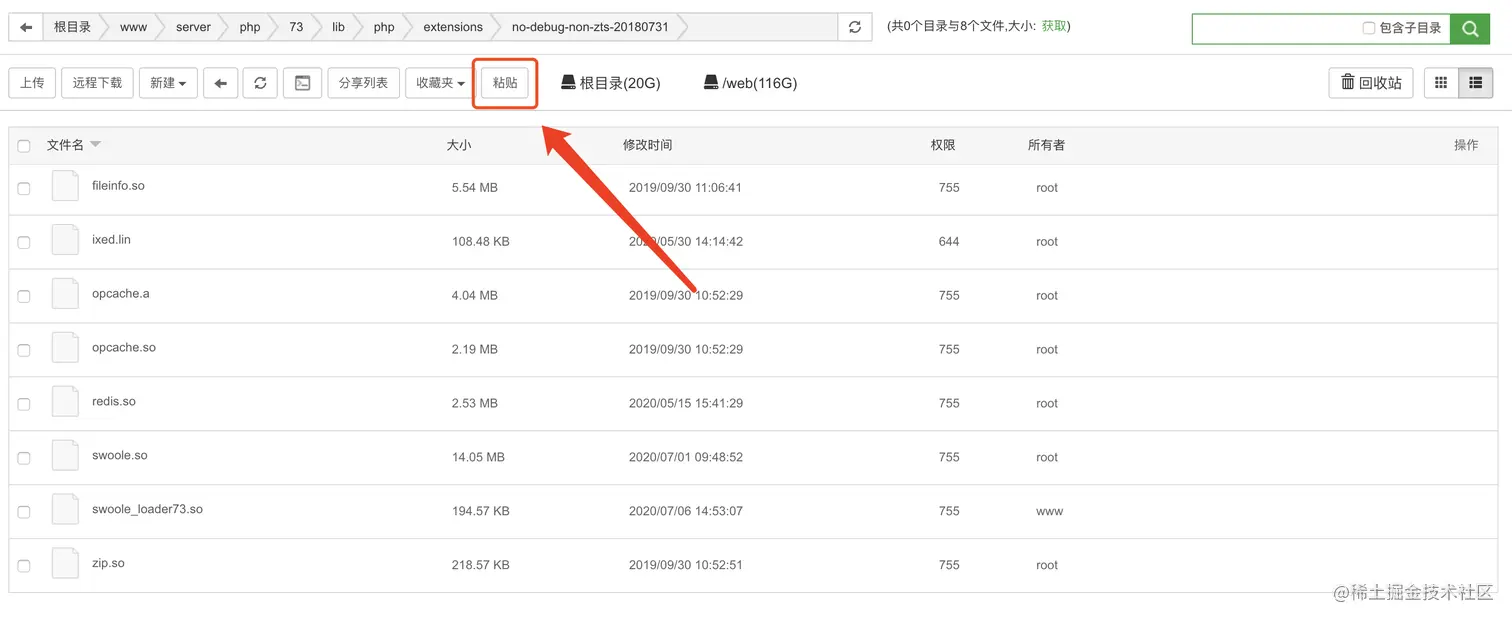1512x621 pixels.
Task: Open the 收藏夹 favorites dropdown
Action: tap(441, 83)
